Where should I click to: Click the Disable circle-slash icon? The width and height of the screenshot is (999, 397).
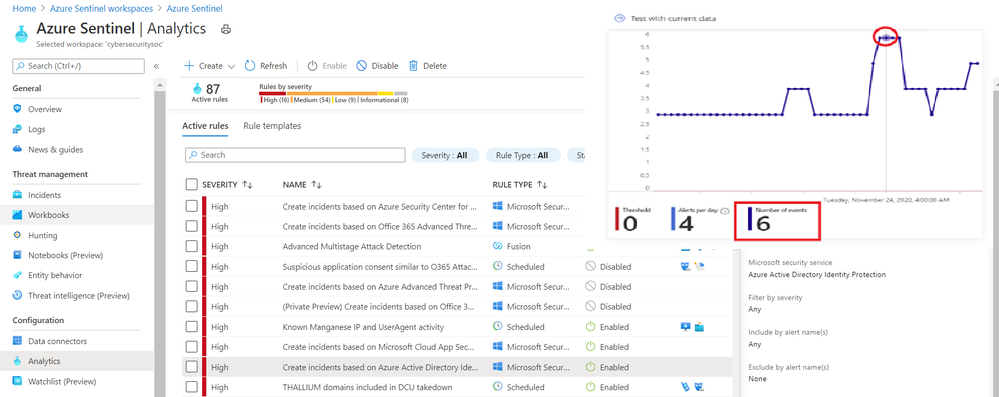361,66
